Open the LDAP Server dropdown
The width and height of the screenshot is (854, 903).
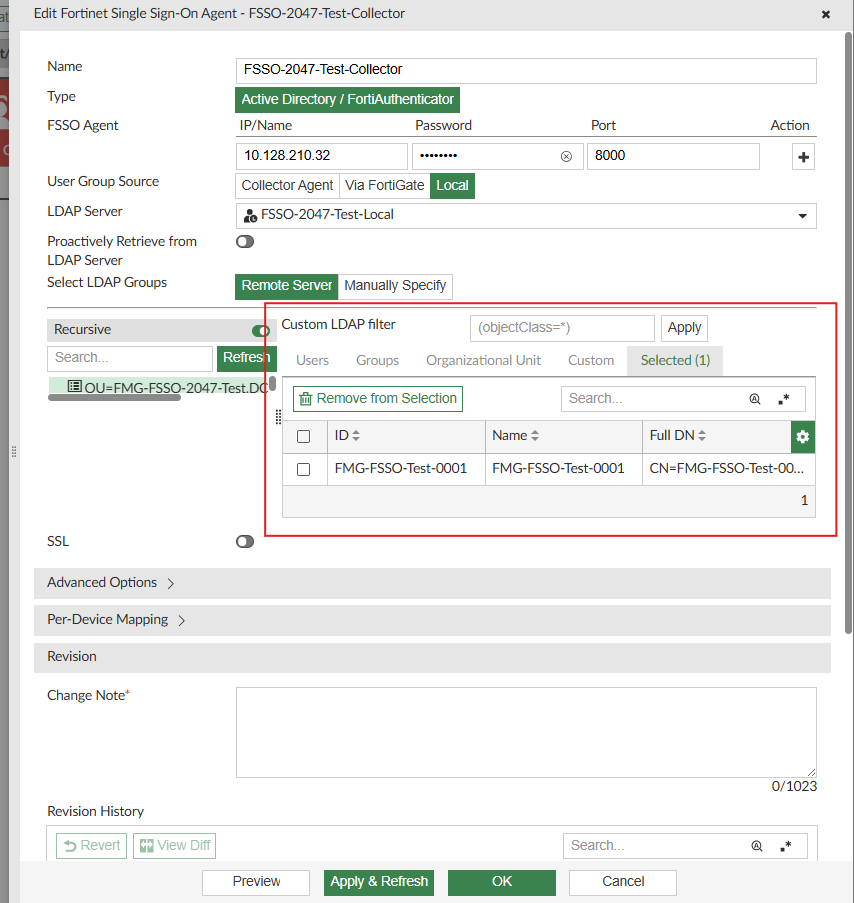pyautogui.click(x=526, y=215)
